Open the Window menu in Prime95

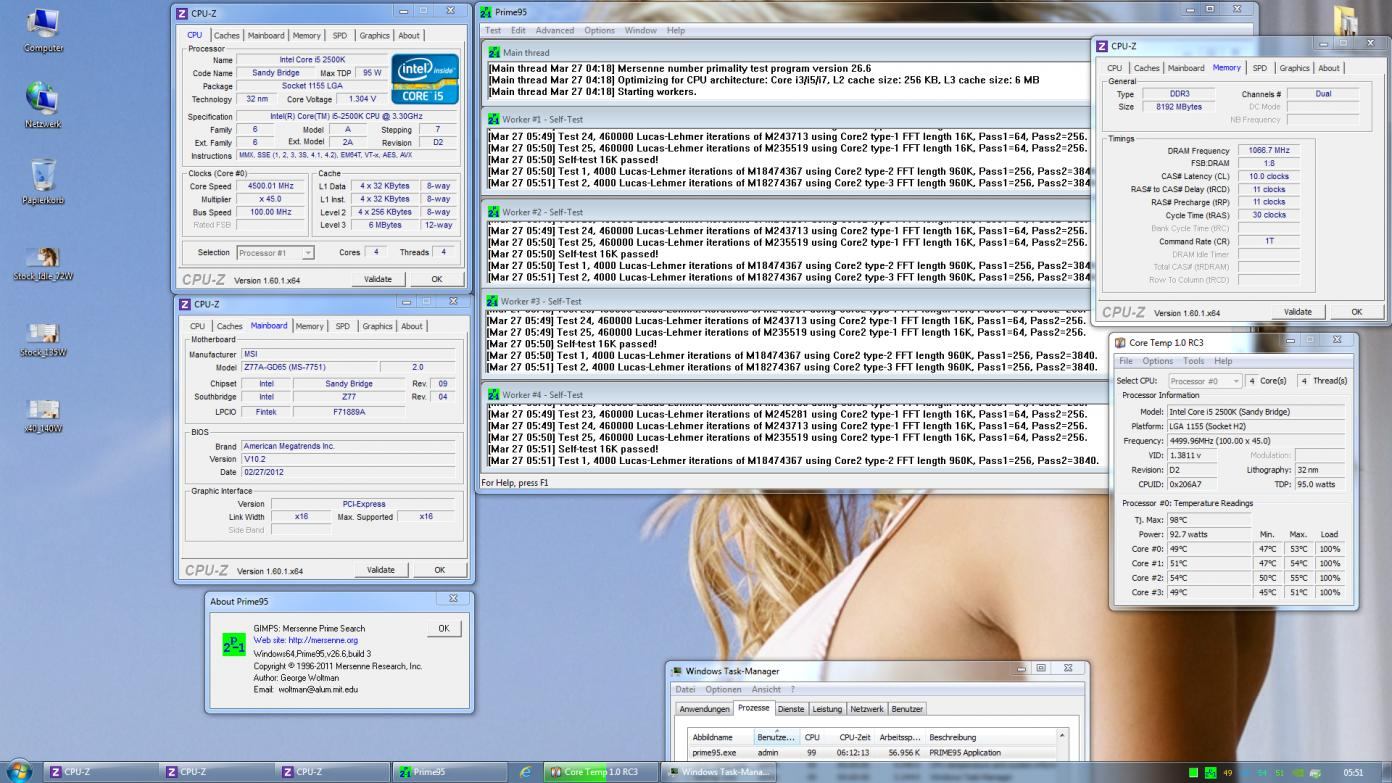[x=641, y=30]
